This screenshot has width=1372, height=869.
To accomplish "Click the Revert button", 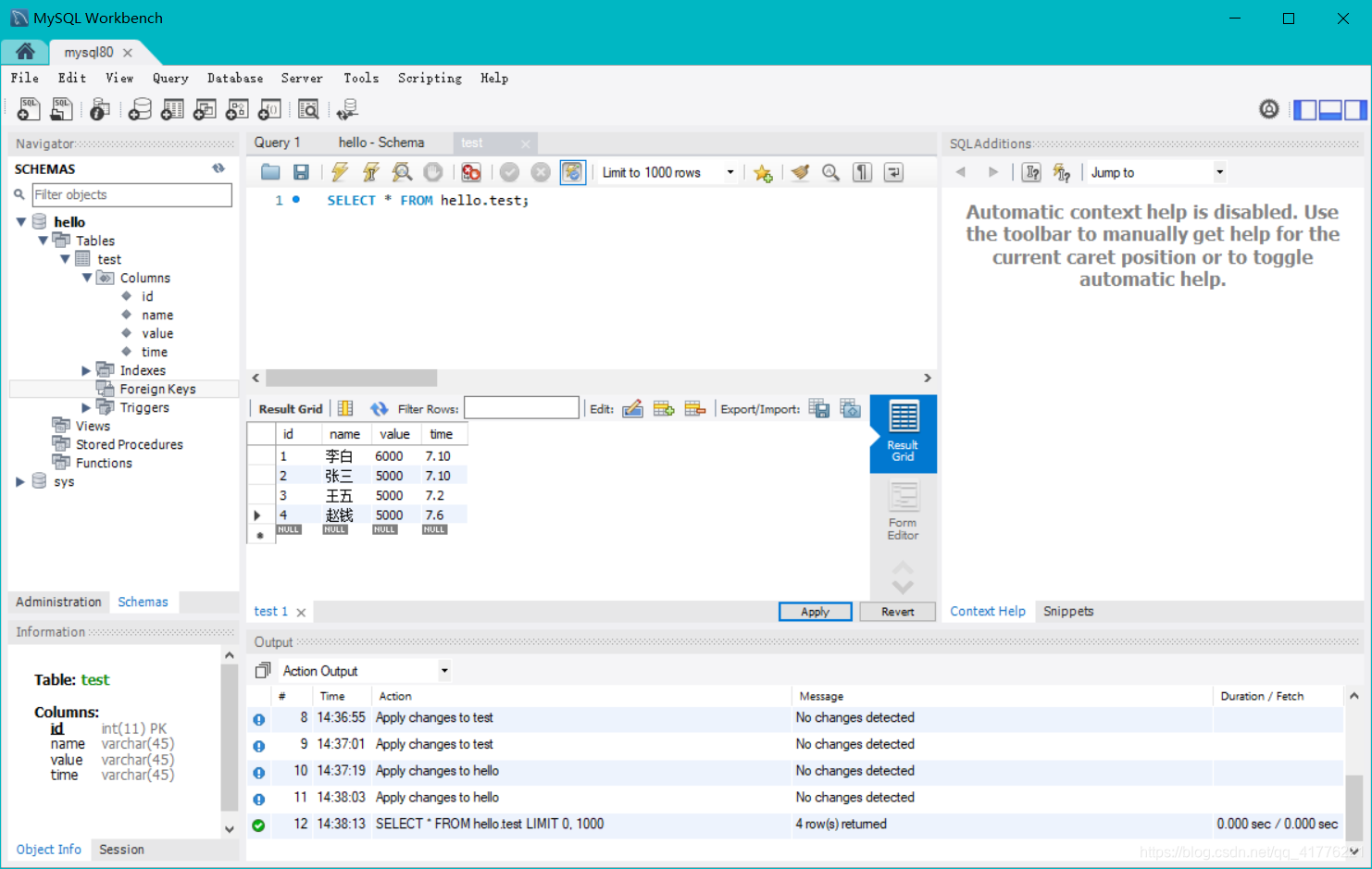I will point(897,612).
